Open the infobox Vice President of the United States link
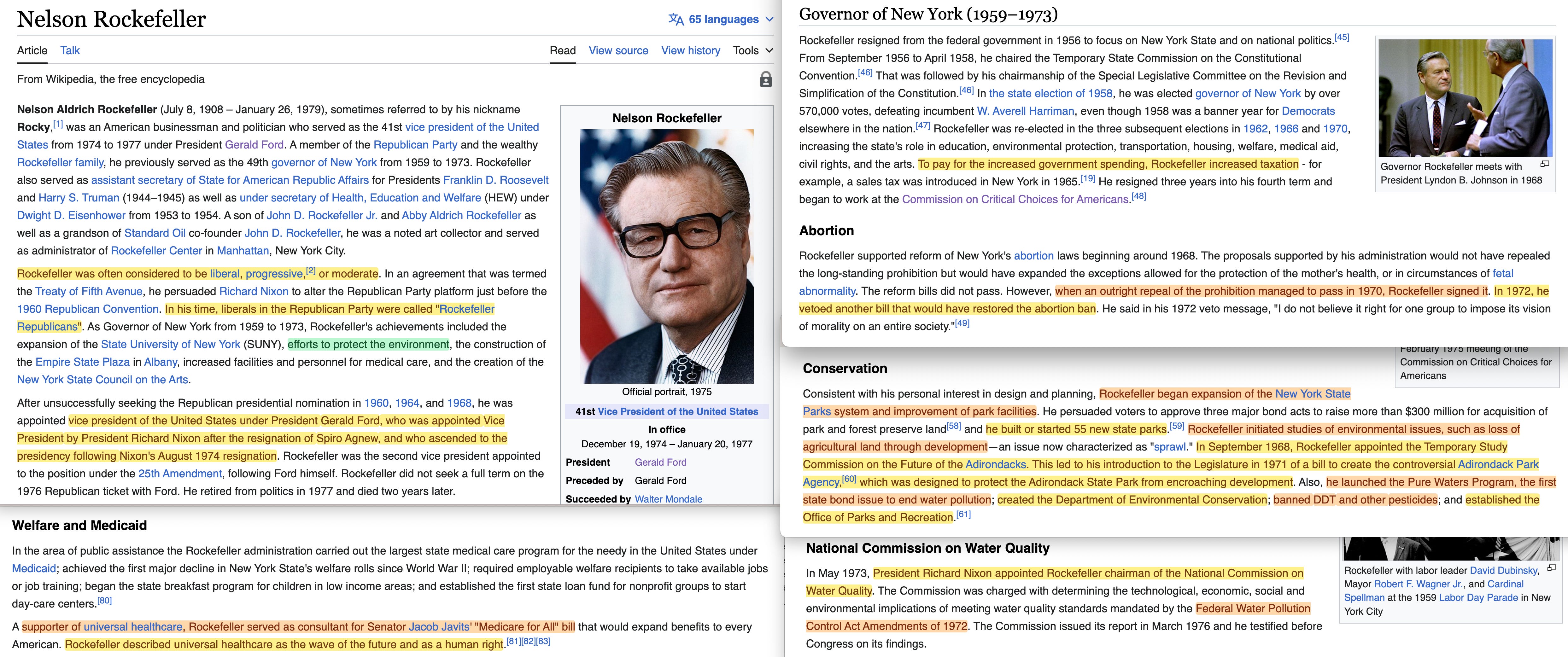Image resolution: width=1568 pixels, height=657 pixels. (x=677, y=412)
